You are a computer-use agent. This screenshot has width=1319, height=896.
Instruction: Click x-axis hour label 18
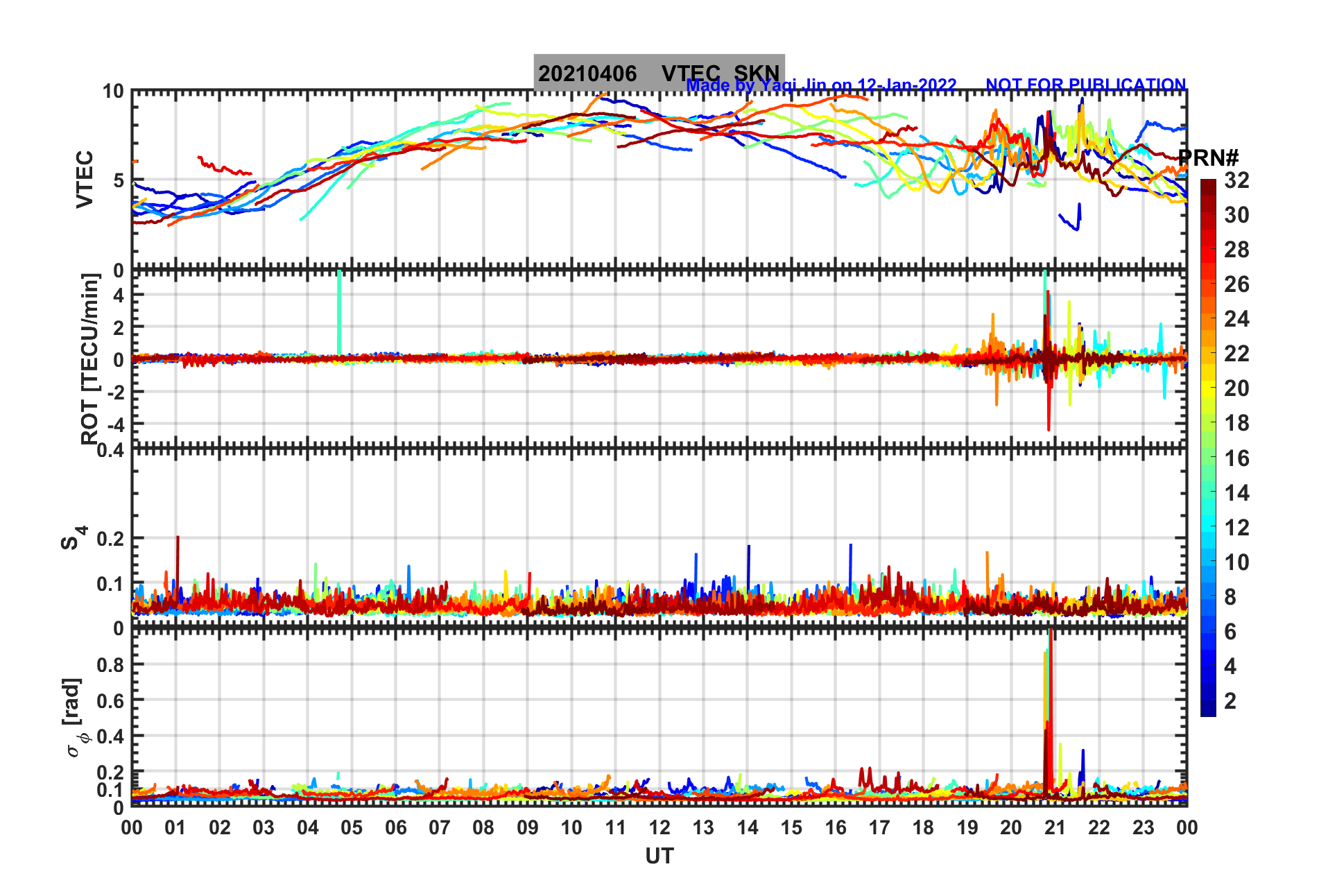[x=923, y=827]
